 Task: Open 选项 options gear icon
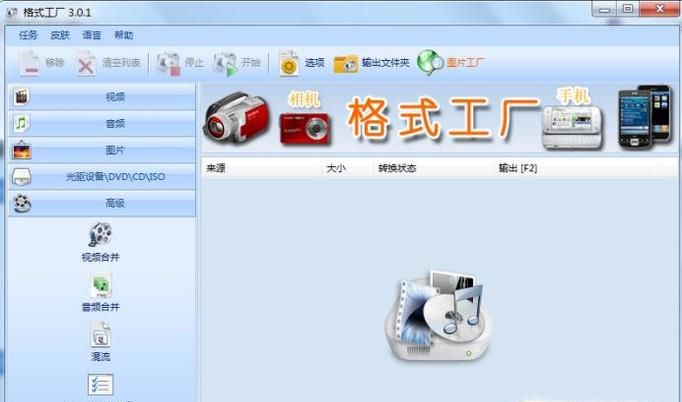point(289,63)
